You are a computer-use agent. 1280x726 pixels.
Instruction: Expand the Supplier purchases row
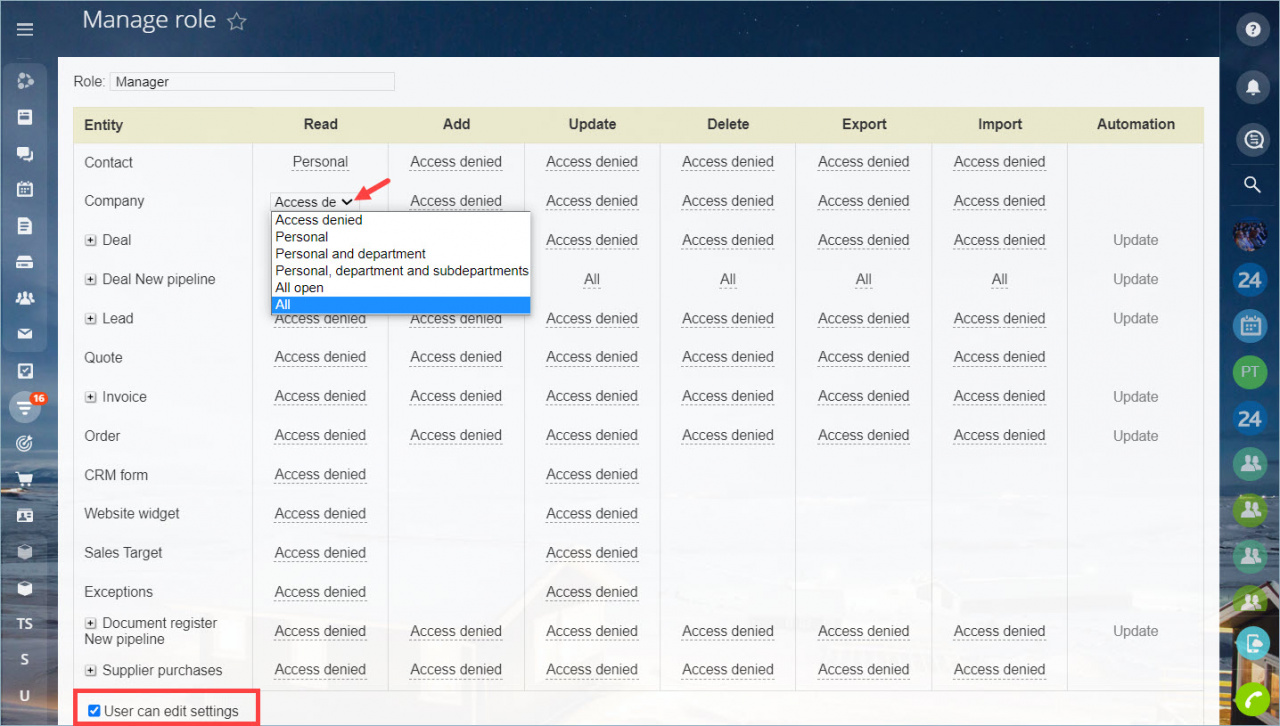point(90,670)
